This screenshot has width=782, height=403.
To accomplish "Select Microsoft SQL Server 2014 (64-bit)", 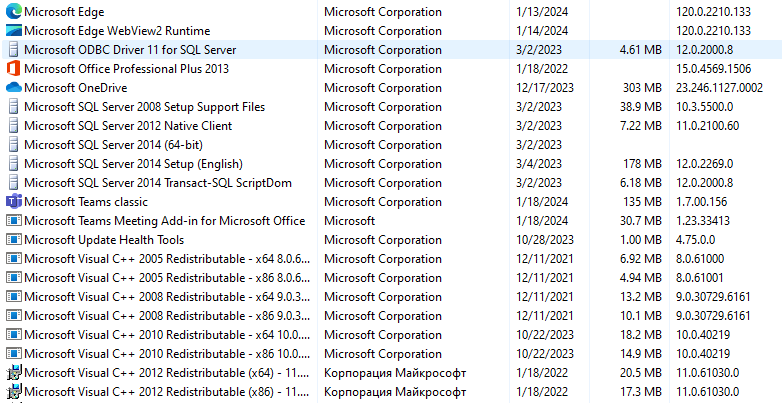I will tap(113, 144).
